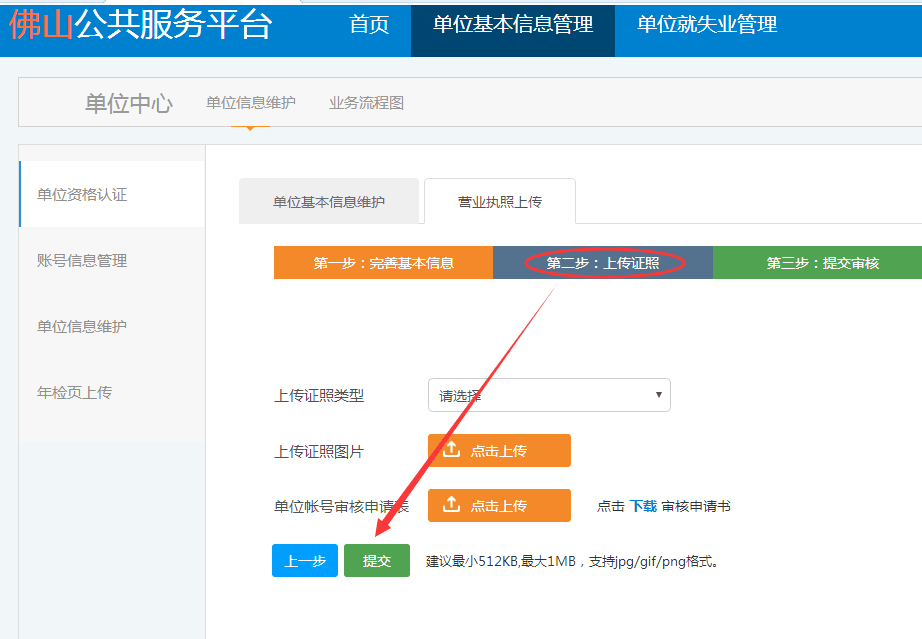Click 单位中心 heading text
The width and height of the screenshot is (922, 639).
click(129, 103)
